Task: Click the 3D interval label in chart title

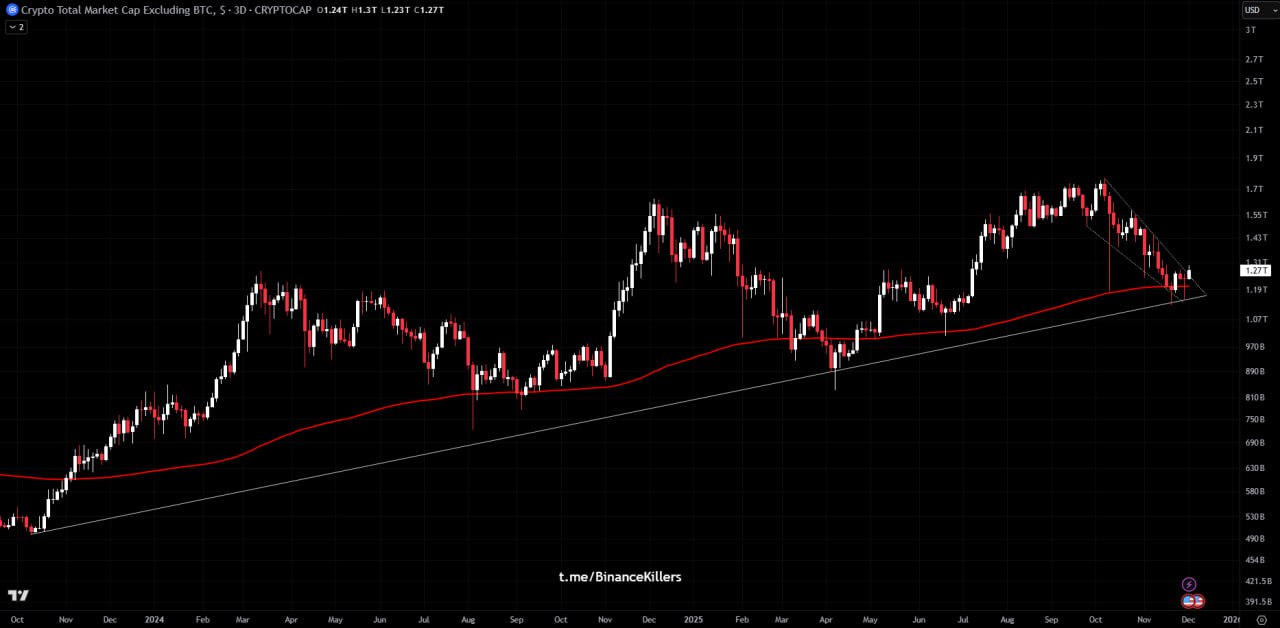Action: pyautogui.click(x=240, y=10)
